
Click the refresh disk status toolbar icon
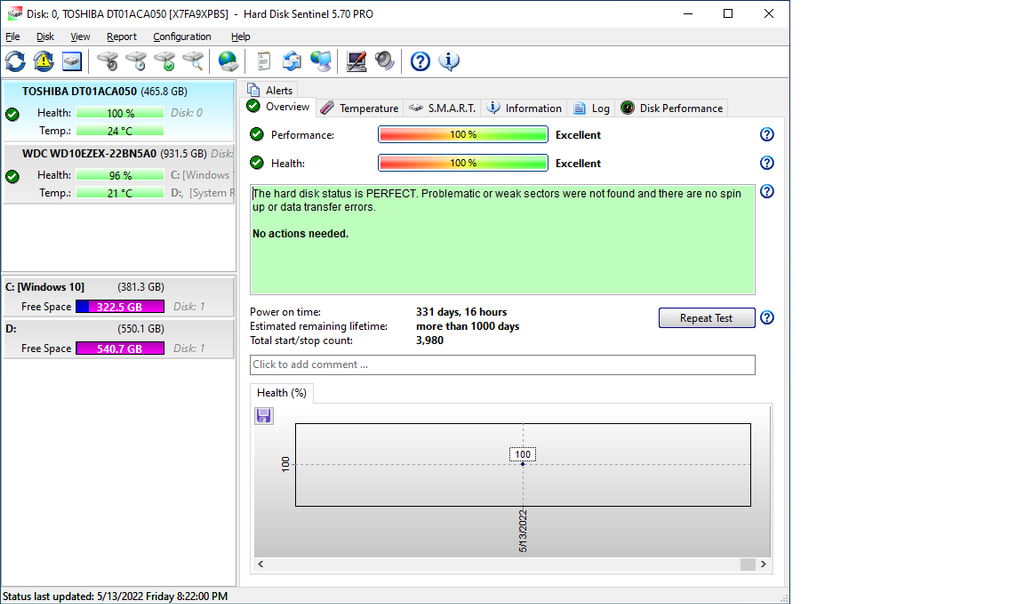coord(16,61)
